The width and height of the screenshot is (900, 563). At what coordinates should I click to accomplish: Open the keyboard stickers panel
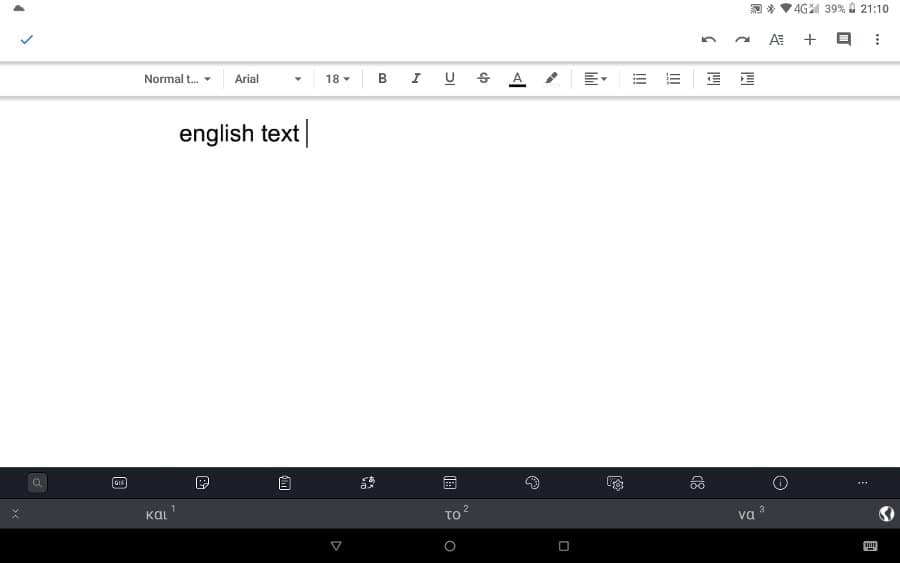202,483
